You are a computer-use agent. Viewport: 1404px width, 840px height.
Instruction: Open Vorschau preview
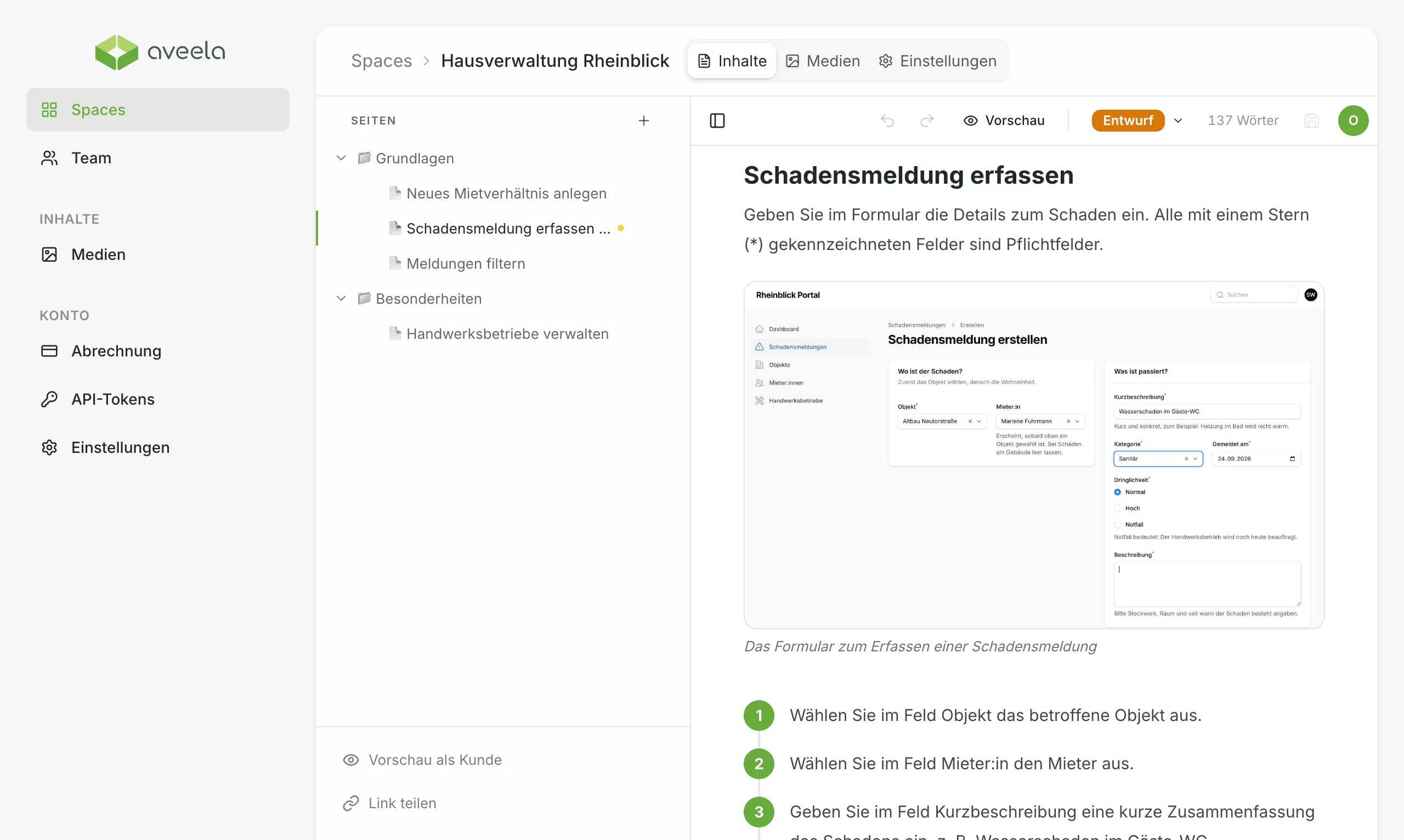coord(1004,121)
